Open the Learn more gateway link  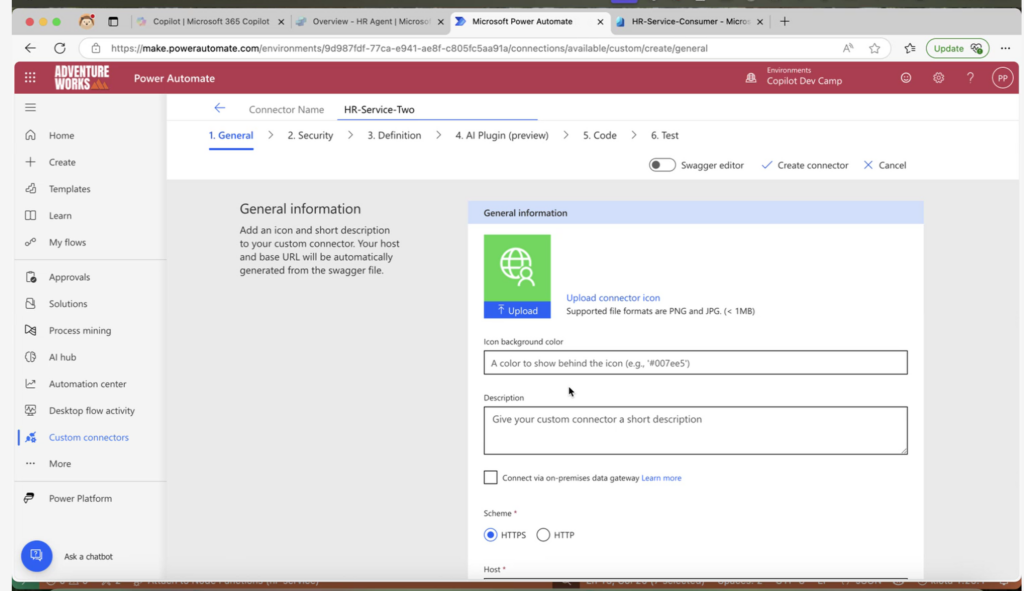(x=661, y=478)
